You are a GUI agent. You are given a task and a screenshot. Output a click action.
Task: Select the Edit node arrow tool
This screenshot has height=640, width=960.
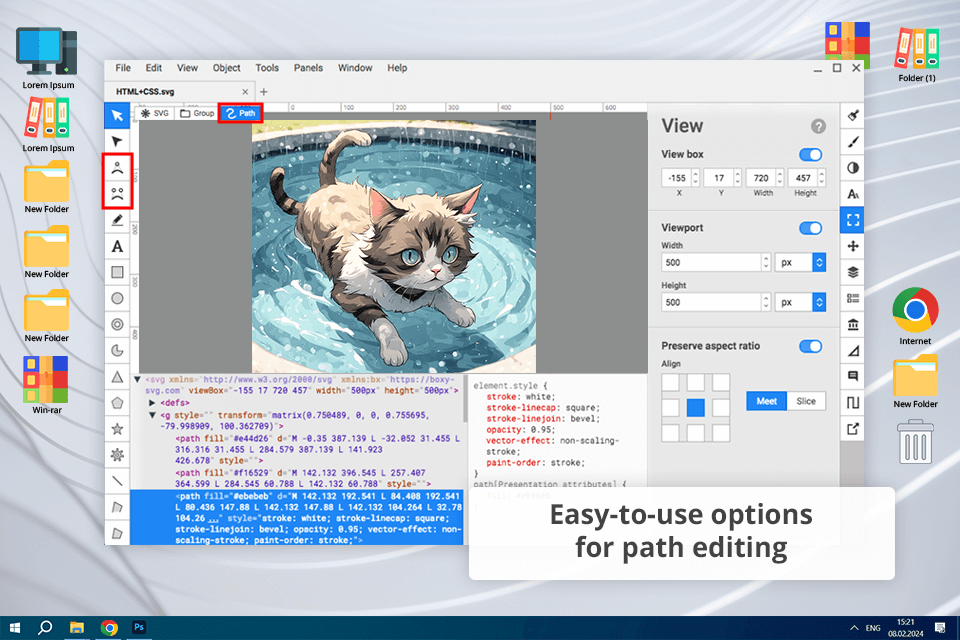[117, 141]
